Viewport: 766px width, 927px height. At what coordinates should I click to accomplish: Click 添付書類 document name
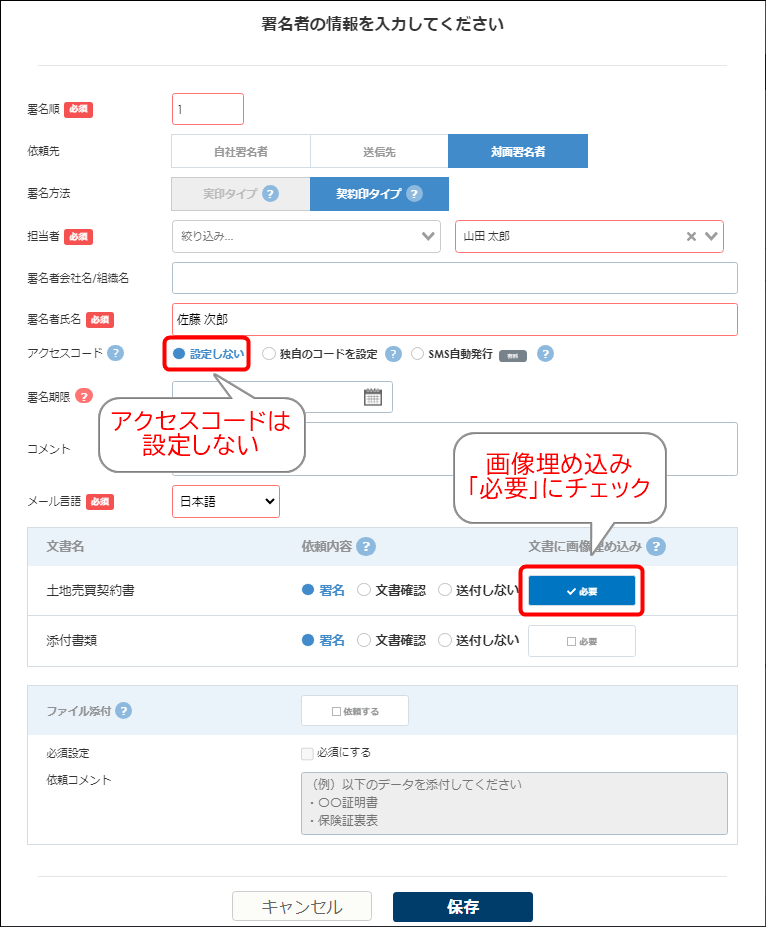pyautogui.click(x=72, y=640)
